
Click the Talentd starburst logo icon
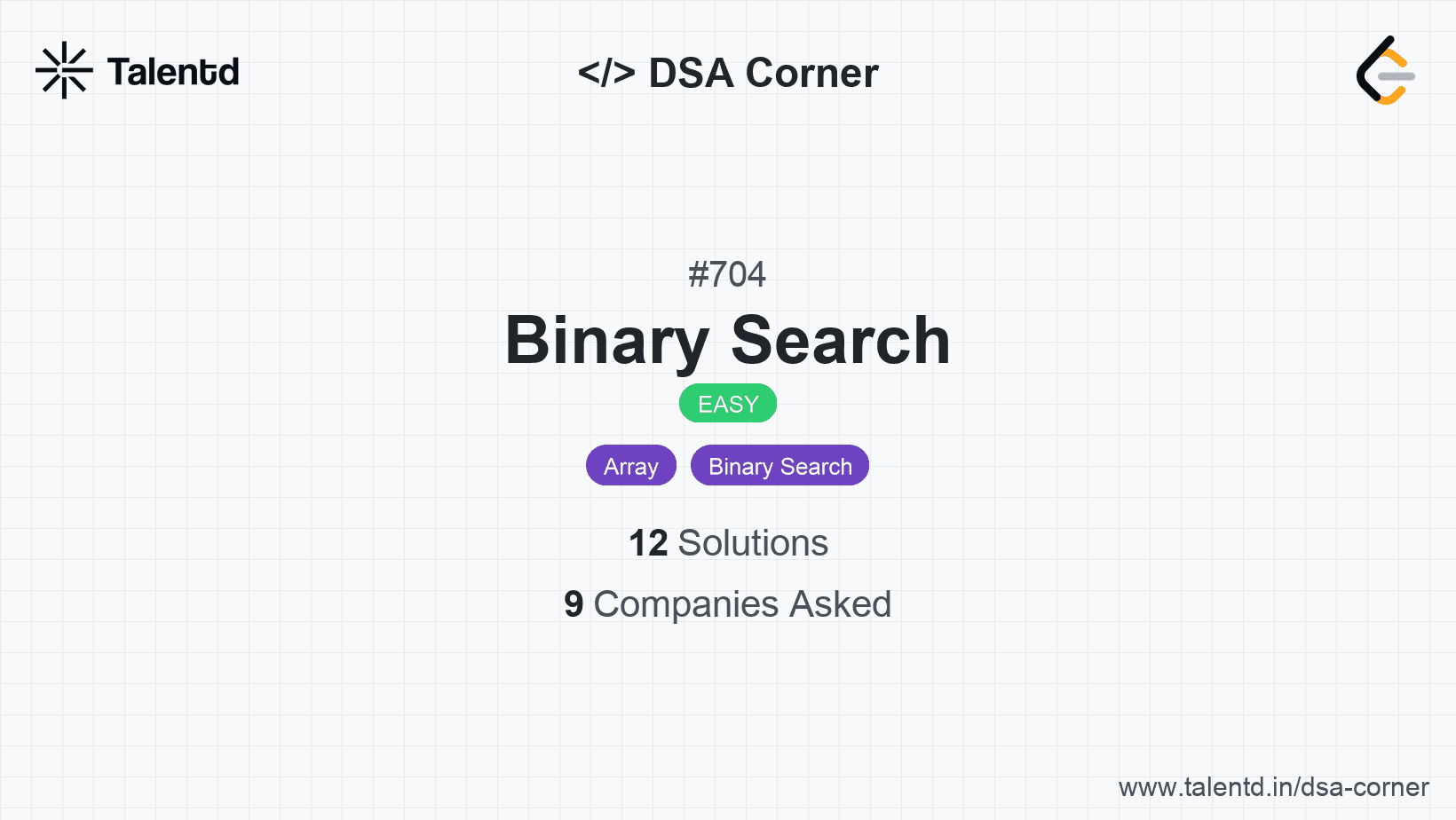click(x=64, y=70)
